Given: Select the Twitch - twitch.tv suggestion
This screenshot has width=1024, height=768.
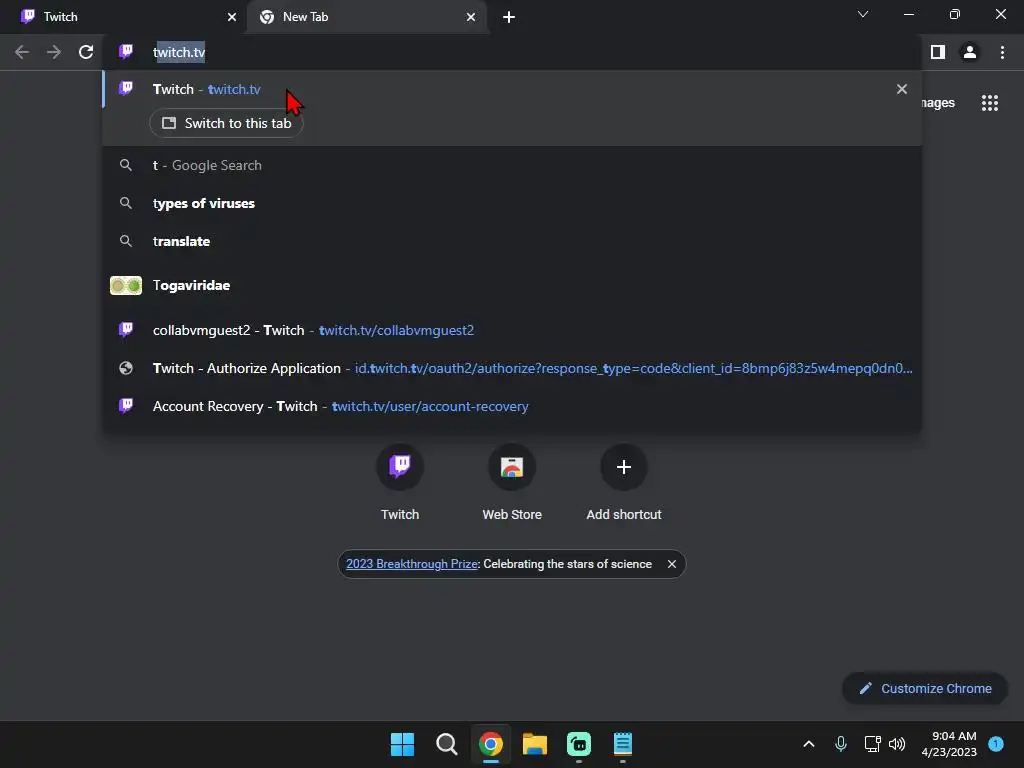Looking at the screenshot, I should pos(512,89).
